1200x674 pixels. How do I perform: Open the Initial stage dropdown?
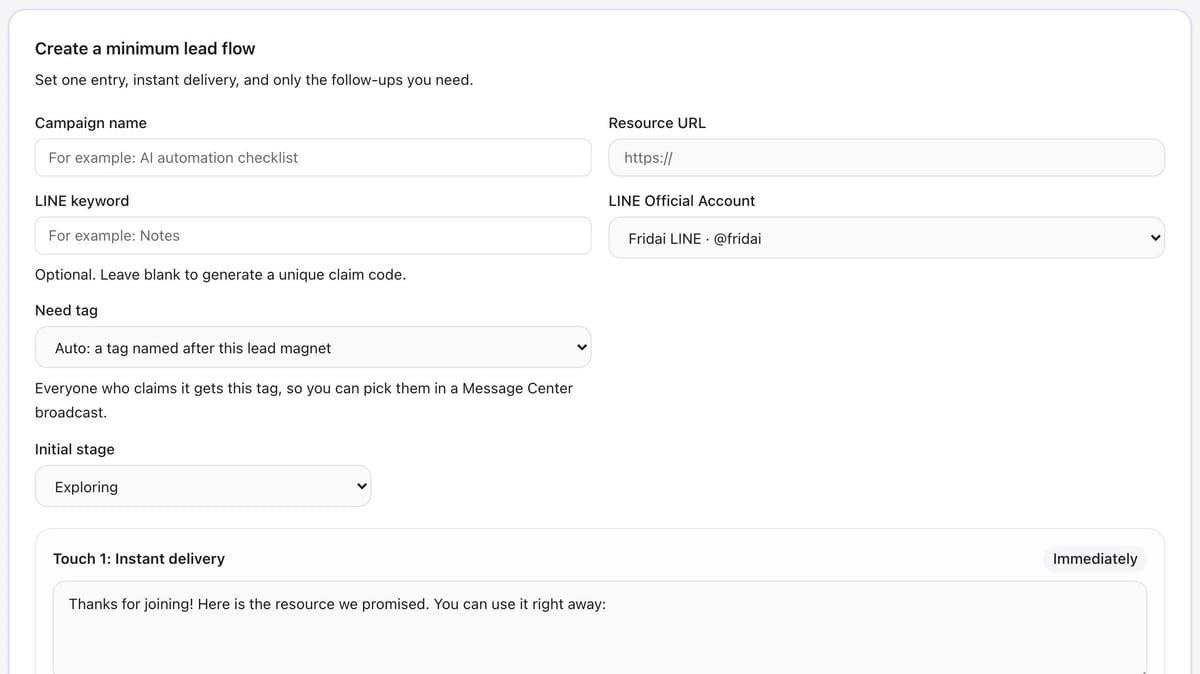(203, 486)
